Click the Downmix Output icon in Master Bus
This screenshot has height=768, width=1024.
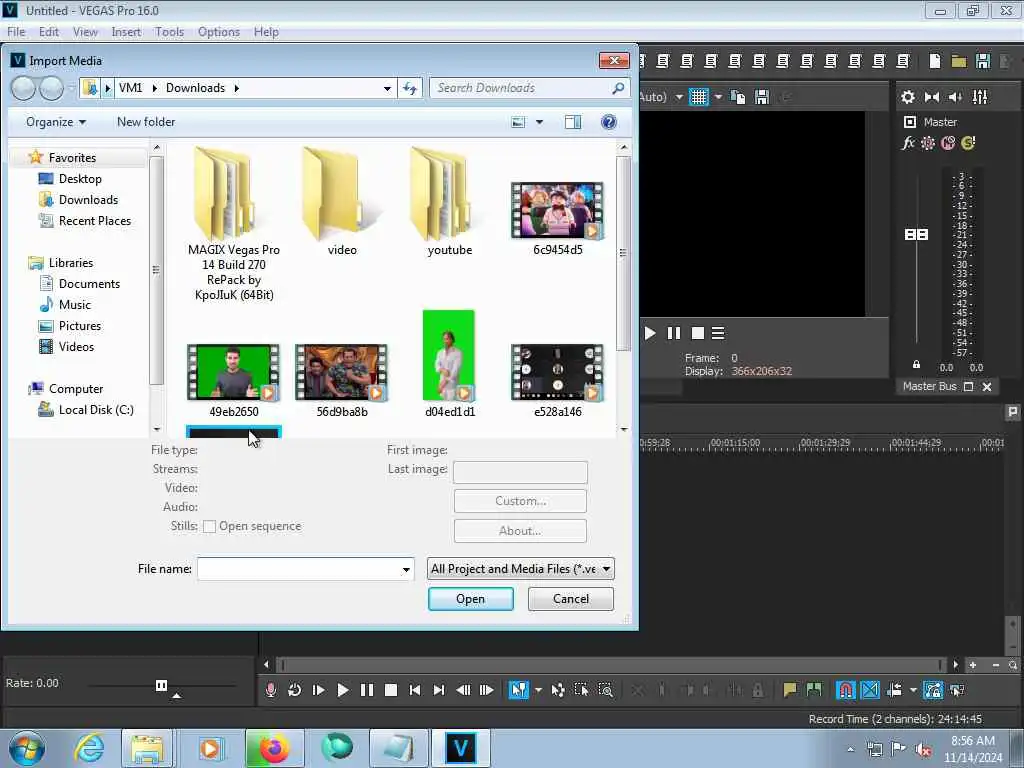point(932,97)
